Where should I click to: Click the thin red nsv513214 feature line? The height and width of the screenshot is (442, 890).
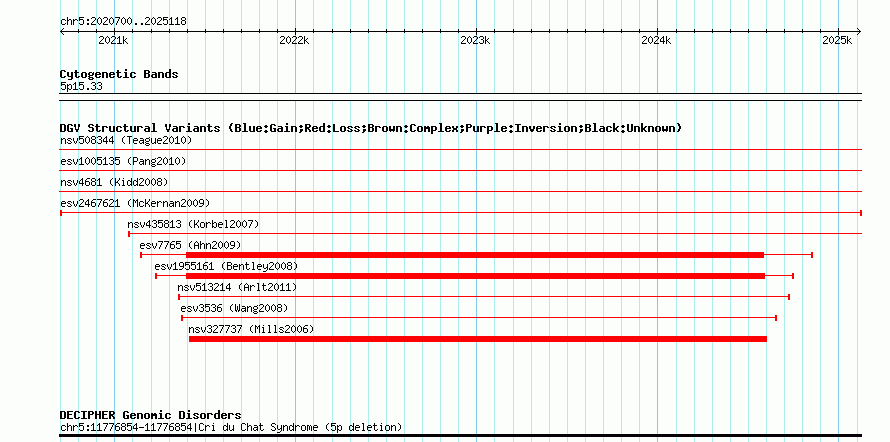pyautogui.click(x=484, y=297)
